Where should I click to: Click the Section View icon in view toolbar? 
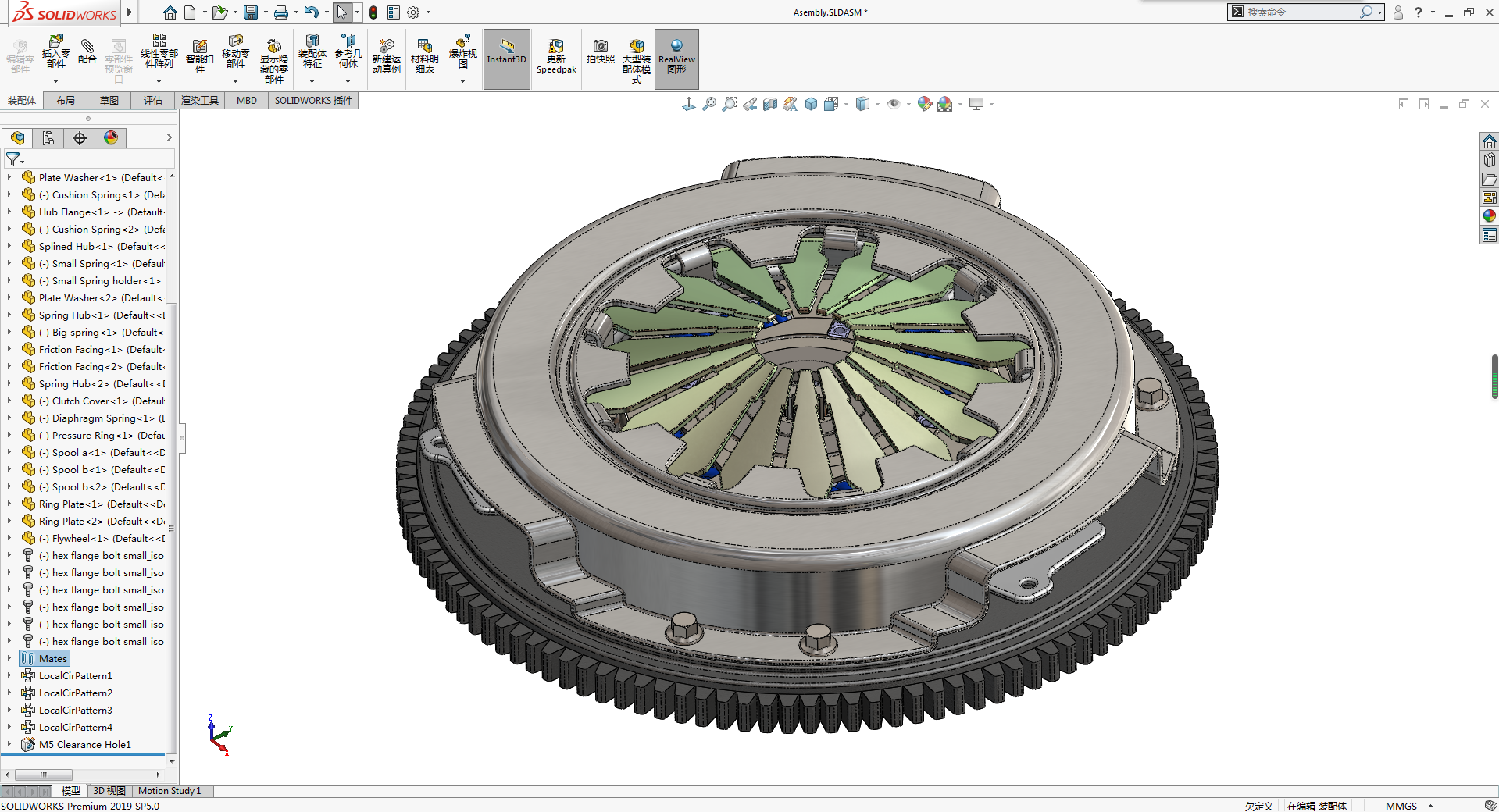click(x=770, y=104)
